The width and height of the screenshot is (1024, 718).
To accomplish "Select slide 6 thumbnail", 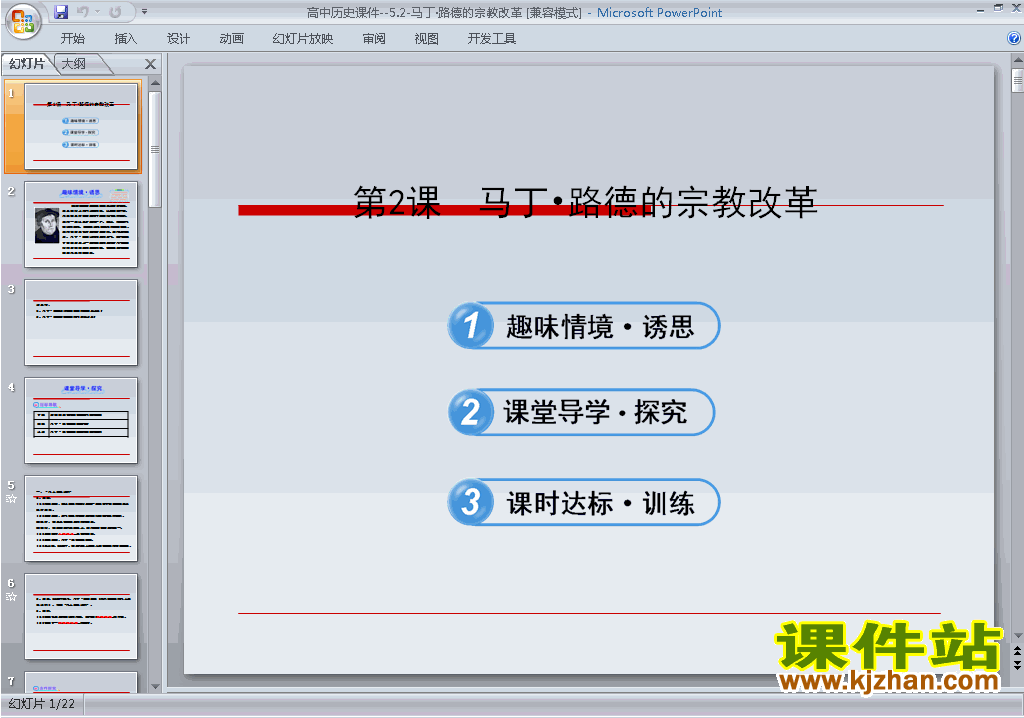I will click(81, 617).
